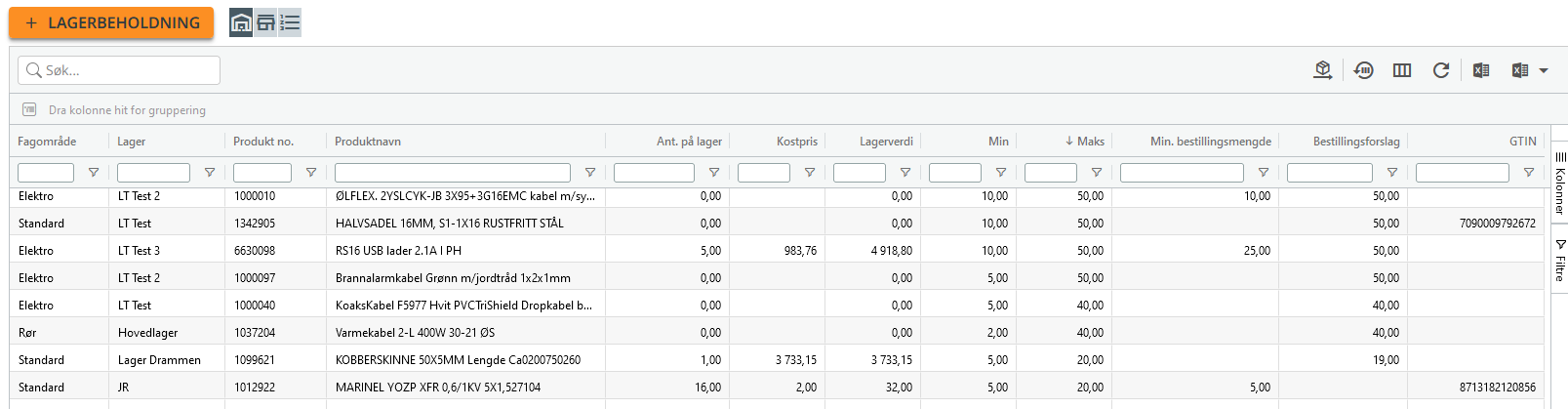This screenshot has height=409, width=1568.
Task: Click the Kostpris filter funnel icon
Action: (810, 173)
